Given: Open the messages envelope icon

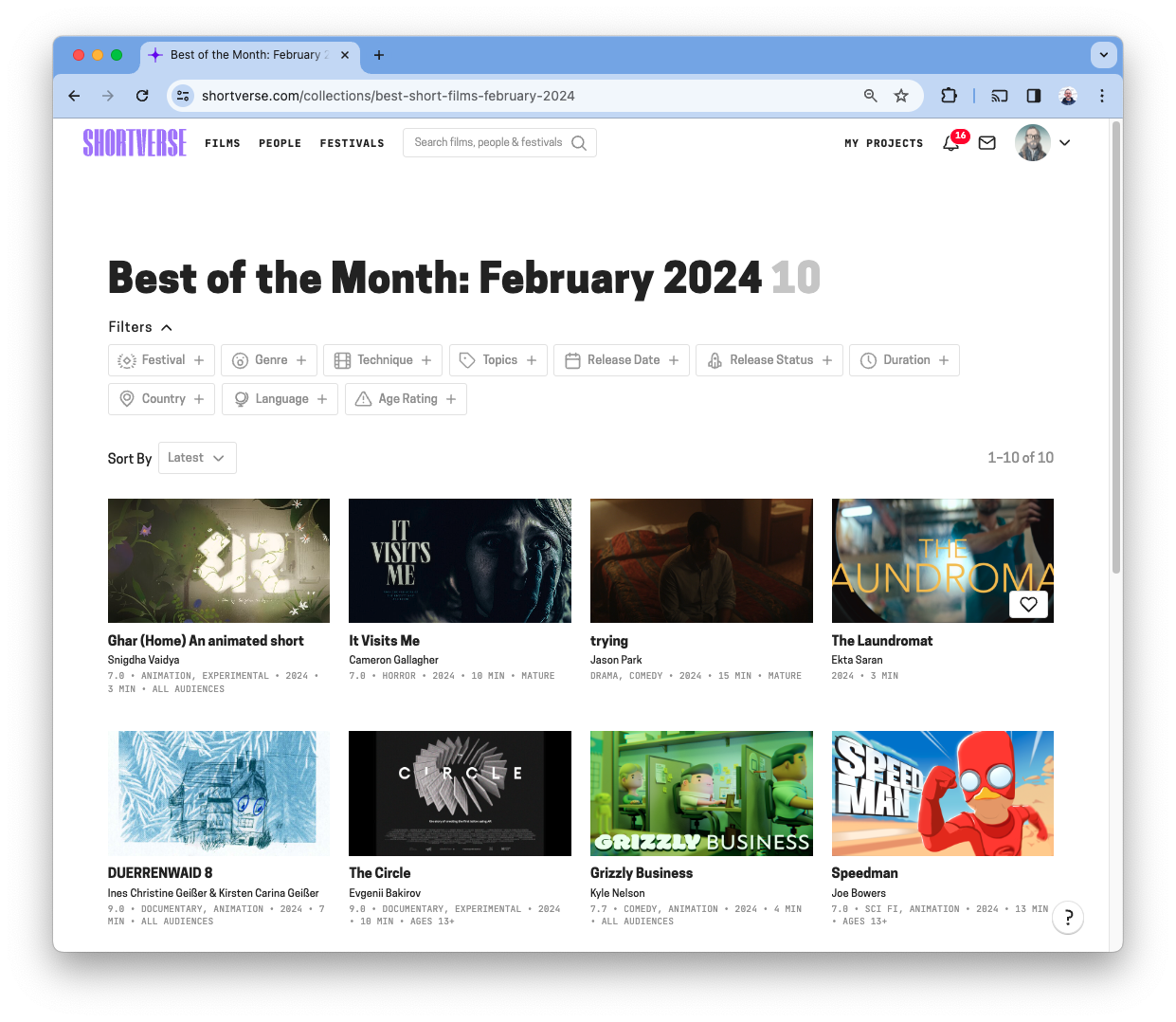Looking at the screenshot, I should pyautogui.click(x=986, y=143).
